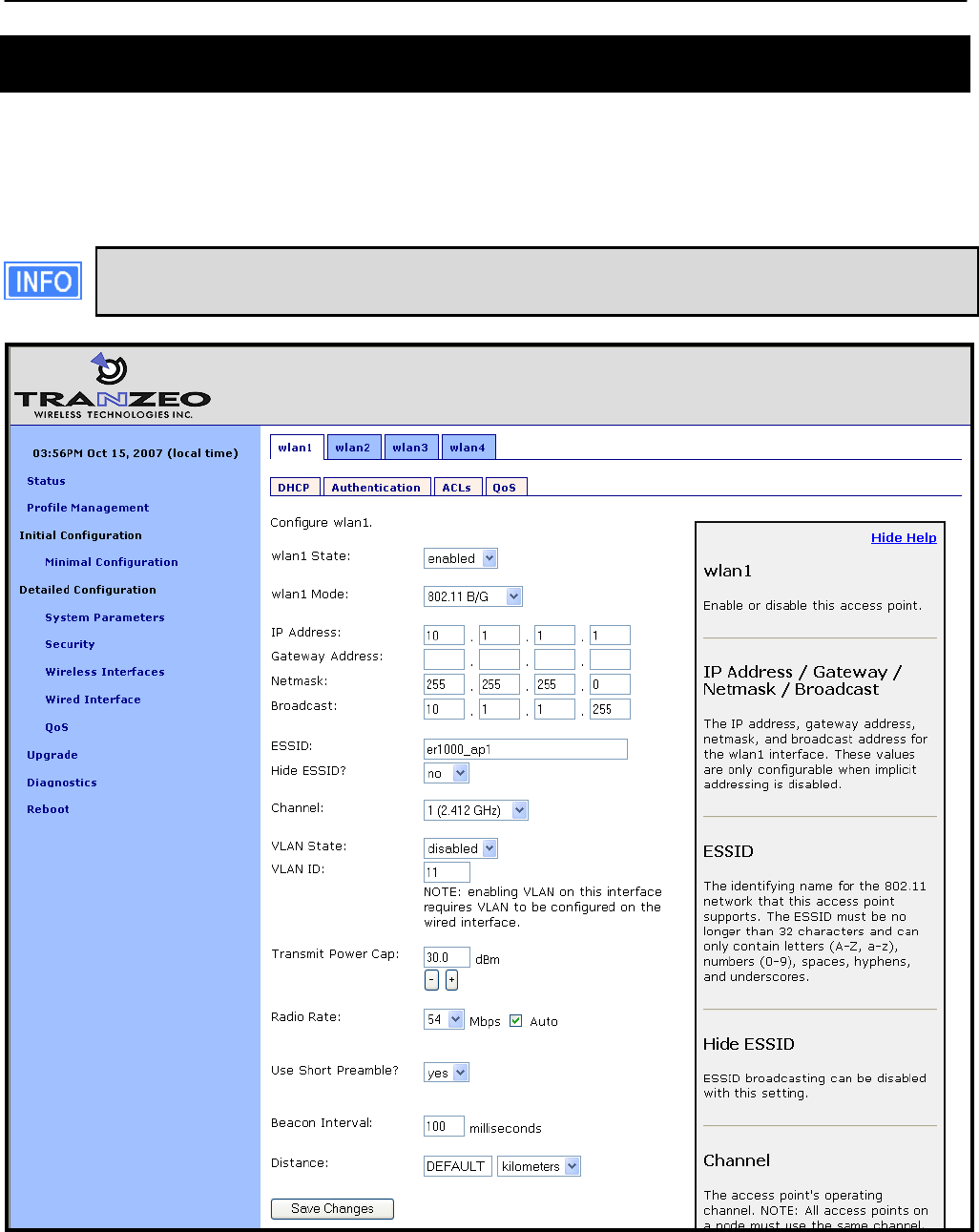
Task: Expand the Radio Rate Mbps dropdown
Action: pyautogui.click(x=444, y=1019)
